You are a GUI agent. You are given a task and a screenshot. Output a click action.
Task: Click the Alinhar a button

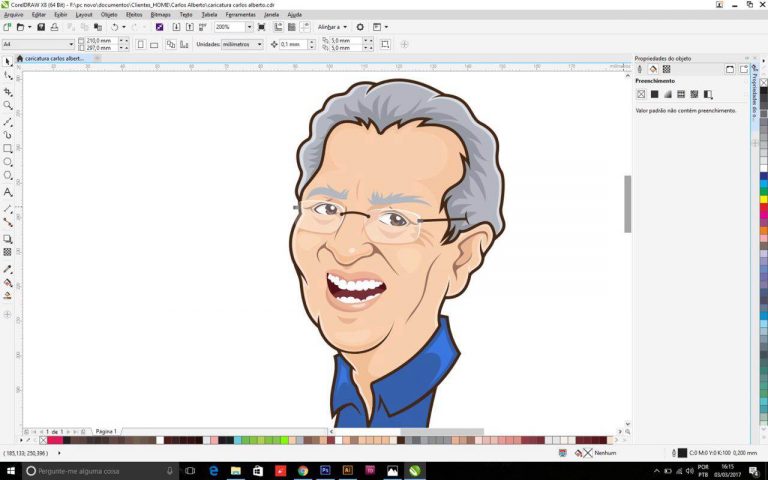[334, 27]
